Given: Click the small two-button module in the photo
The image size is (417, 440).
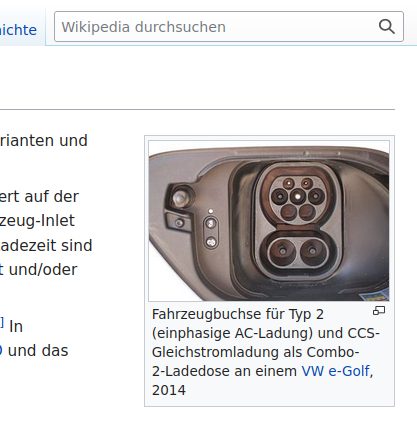Looking at the screenshot, I should (x=211, y=232).
